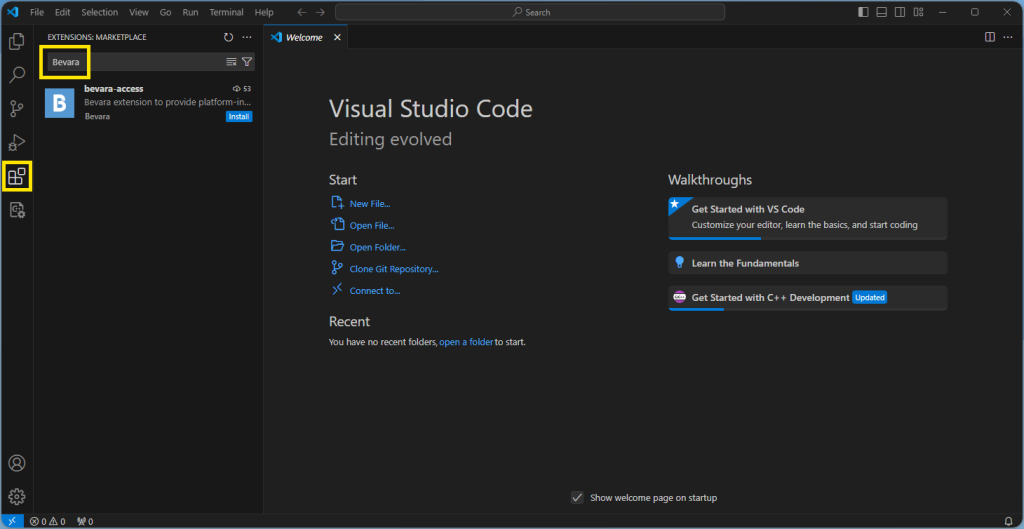Click Open Folder... link
The height and width of the screenshot is (529, 1024).
pyautogui.click(x=377, y=248)
